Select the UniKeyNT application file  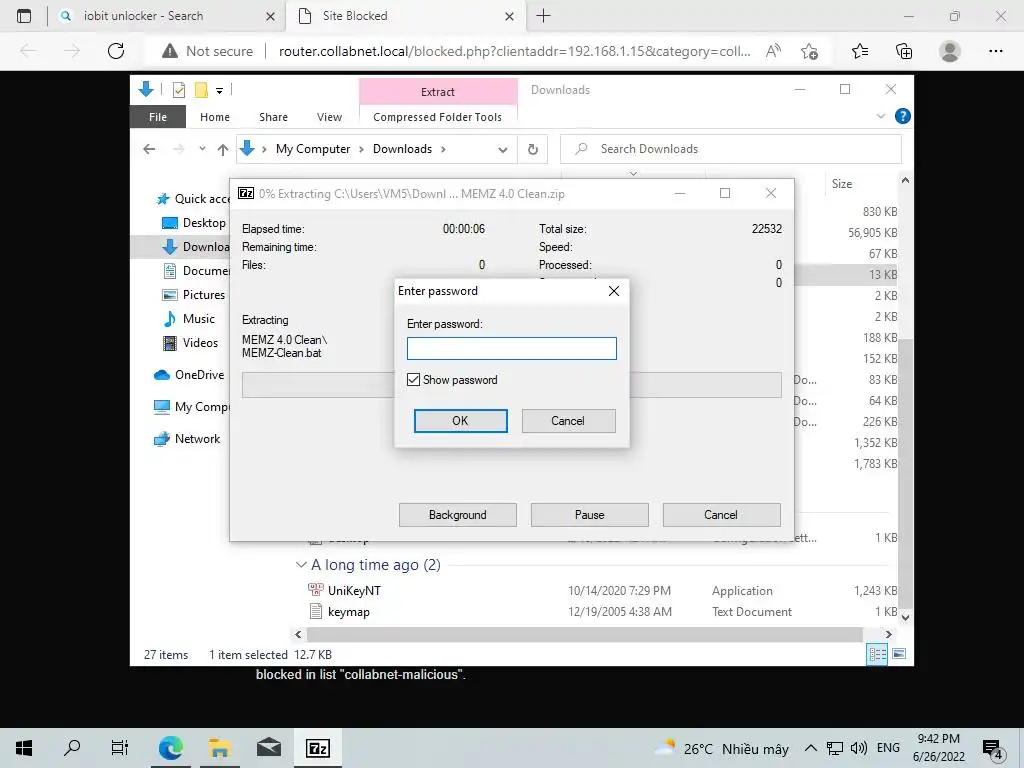pyautogui.click(x=354, y=590)
